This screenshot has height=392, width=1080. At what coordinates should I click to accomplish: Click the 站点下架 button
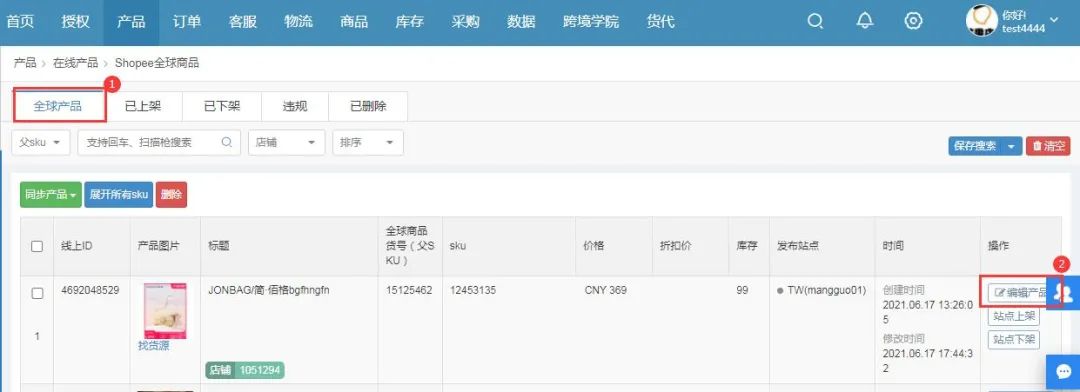(x=1014, y=340)
